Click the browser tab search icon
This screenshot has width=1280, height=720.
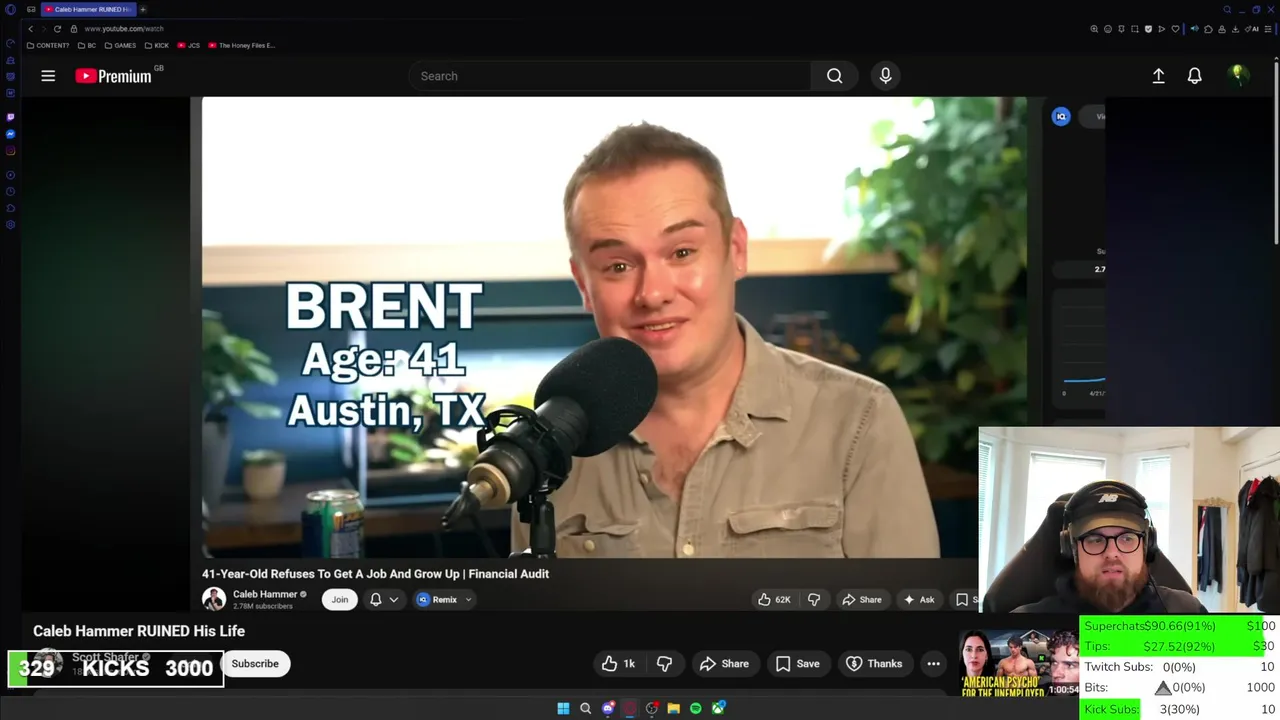click(1228, 9)
